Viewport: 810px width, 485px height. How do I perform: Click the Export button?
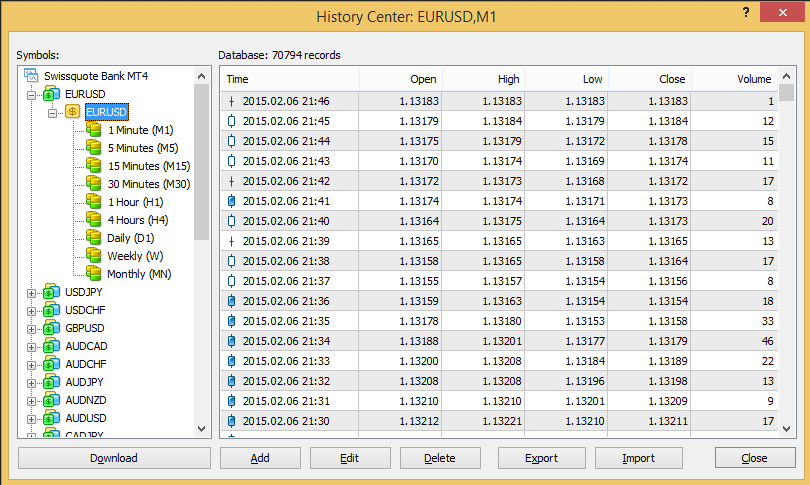(x=541, y=458)
